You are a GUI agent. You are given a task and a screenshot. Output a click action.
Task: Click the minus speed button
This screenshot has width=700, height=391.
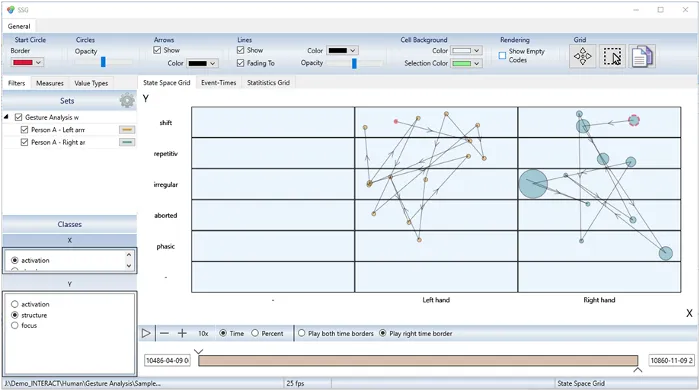(164, 333)
